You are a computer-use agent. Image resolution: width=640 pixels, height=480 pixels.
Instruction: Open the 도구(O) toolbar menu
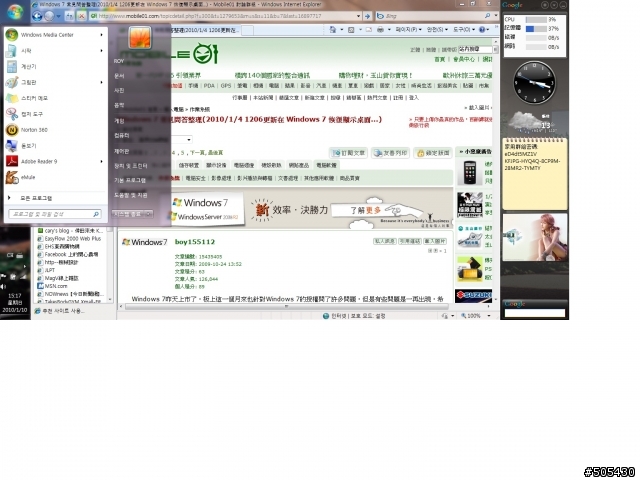point(463,29)
